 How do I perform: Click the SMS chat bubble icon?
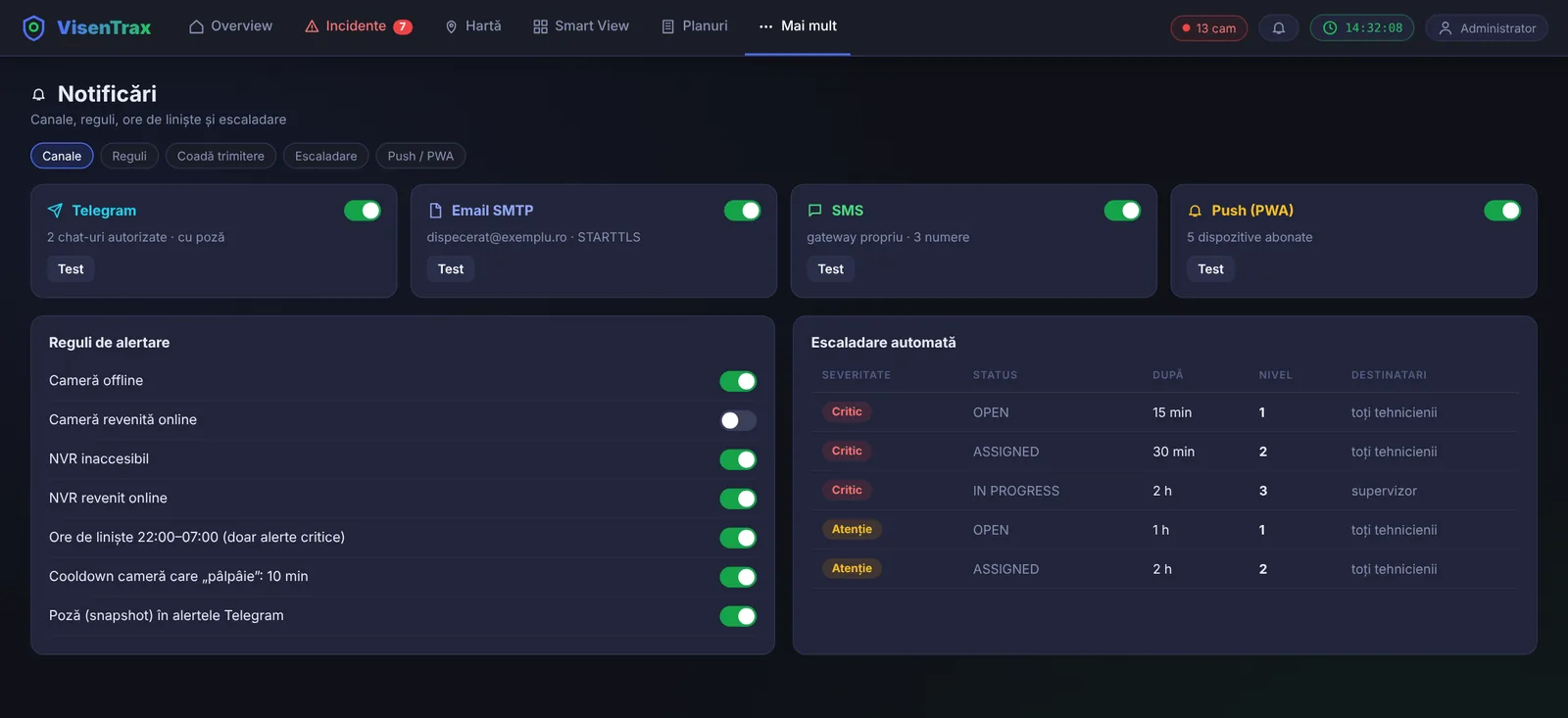click(x=814, y=211)
